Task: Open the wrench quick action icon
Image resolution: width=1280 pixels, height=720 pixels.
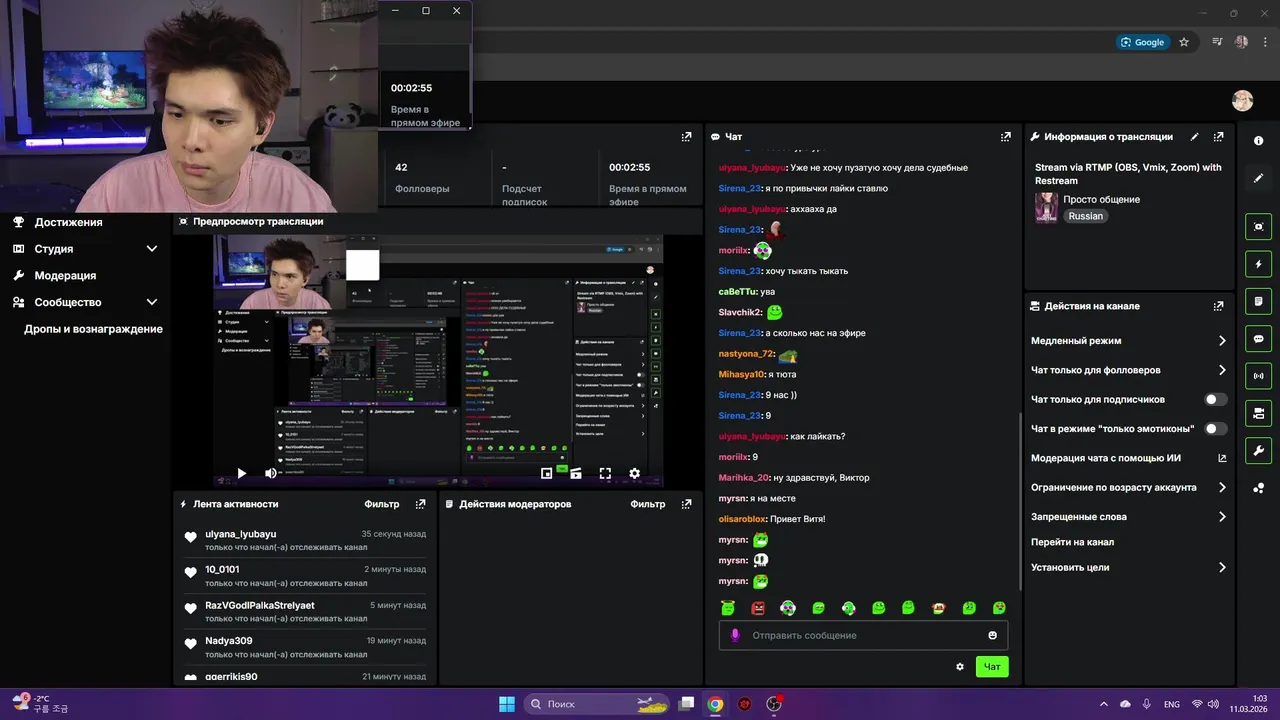Action: click(1258, 450)
